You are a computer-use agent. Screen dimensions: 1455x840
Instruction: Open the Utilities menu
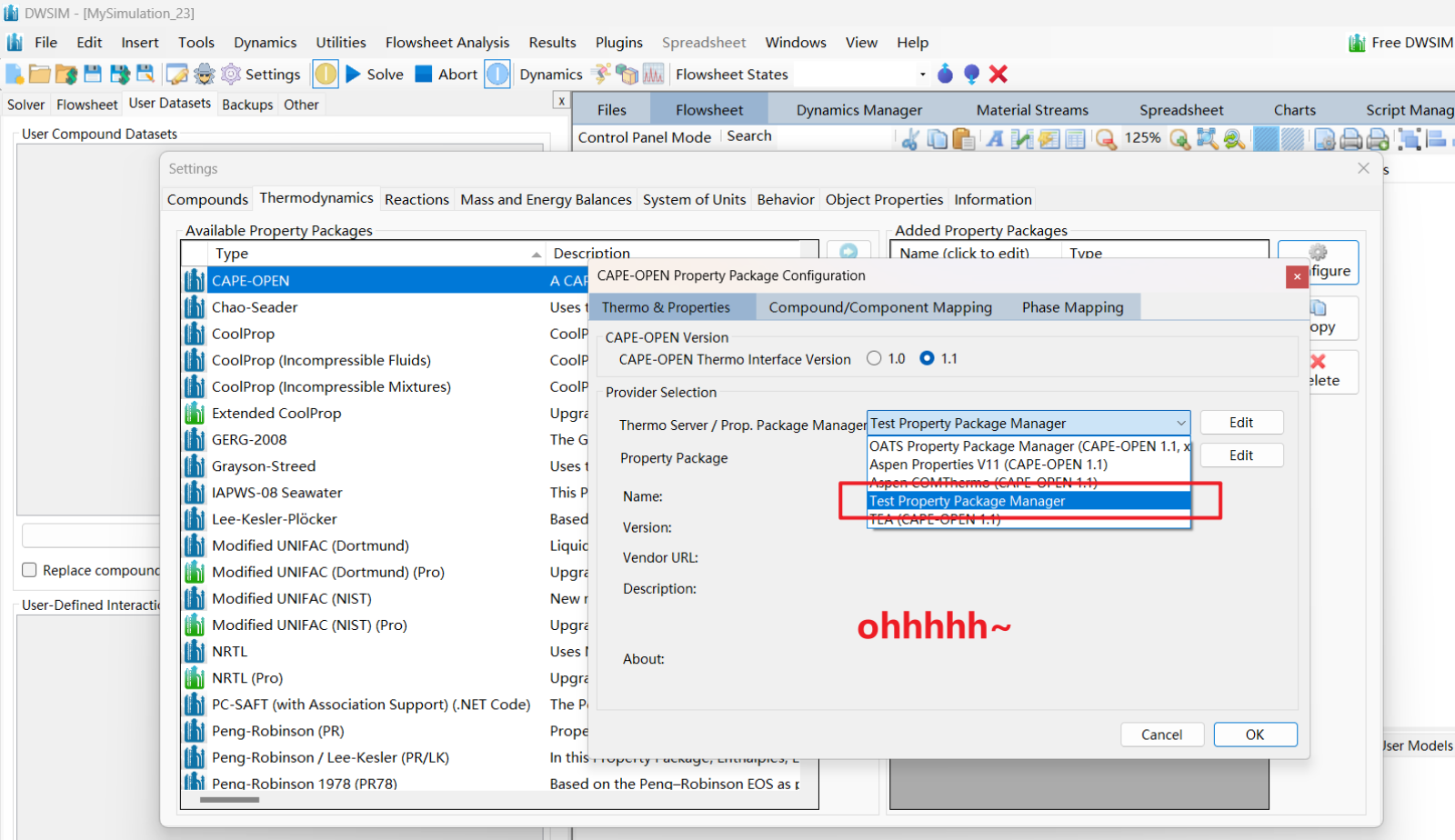point(341,43)
